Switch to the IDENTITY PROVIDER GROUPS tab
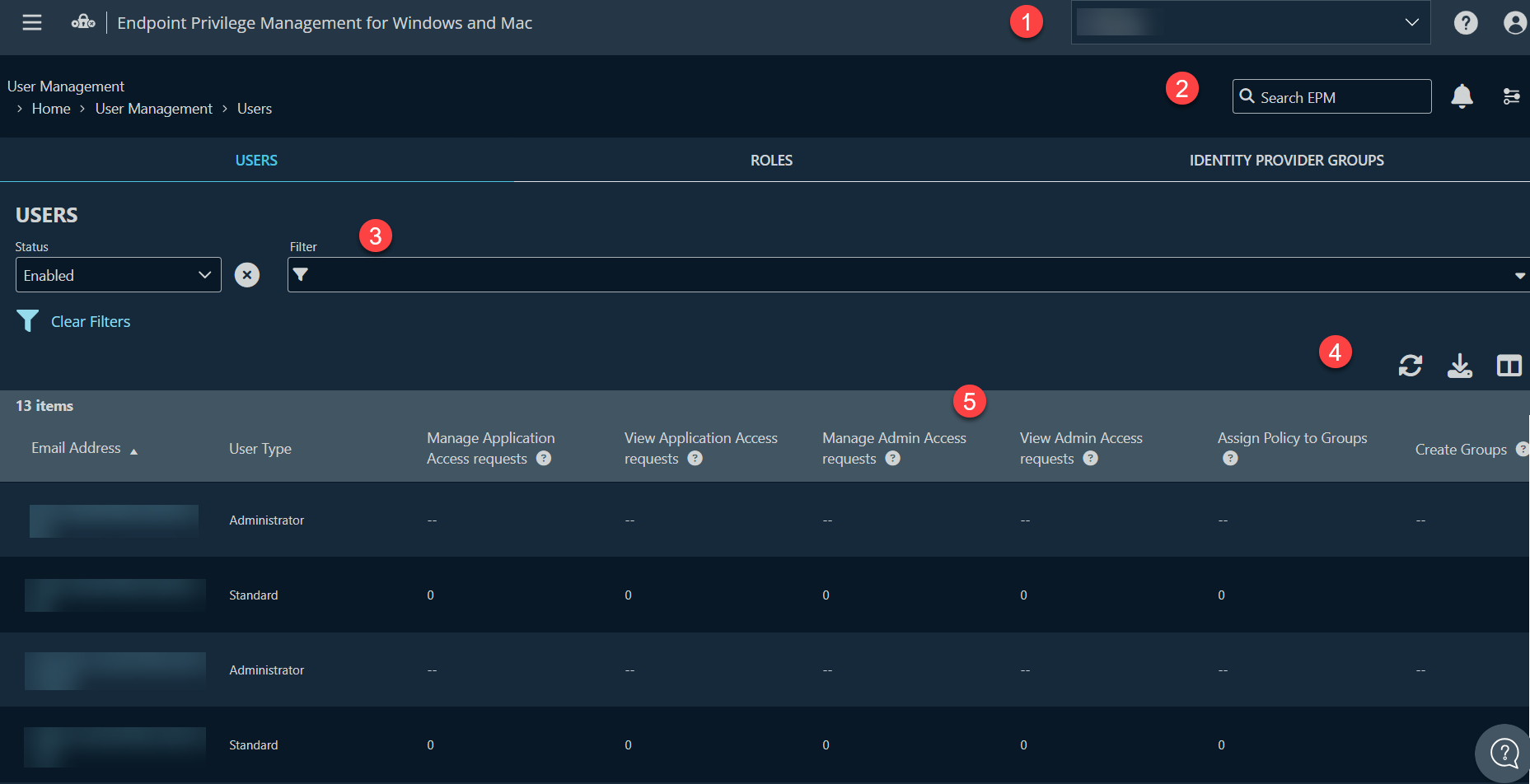Screen dimensions: 1530x784 pyautogui.click(x=1286, y=161)
